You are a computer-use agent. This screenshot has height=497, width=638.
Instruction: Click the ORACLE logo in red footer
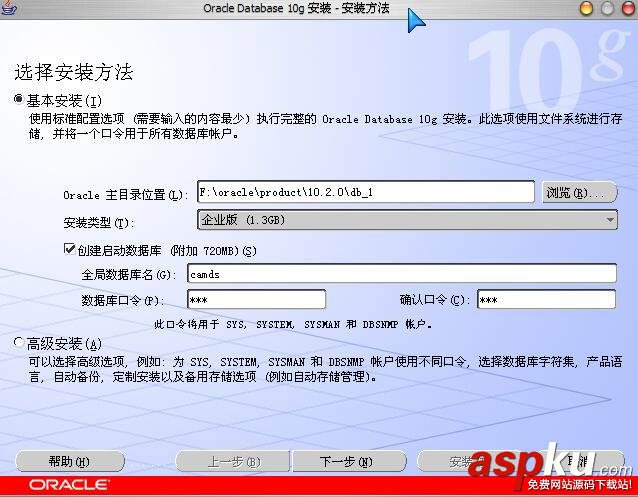click(x=68, y=484)
